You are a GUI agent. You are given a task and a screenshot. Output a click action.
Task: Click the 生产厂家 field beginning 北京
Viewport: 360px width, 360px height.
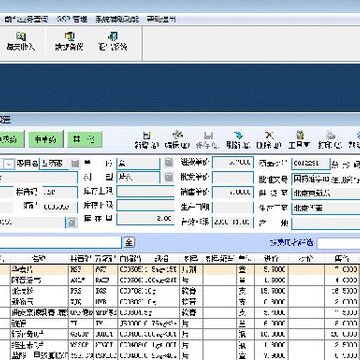point(326,208)
